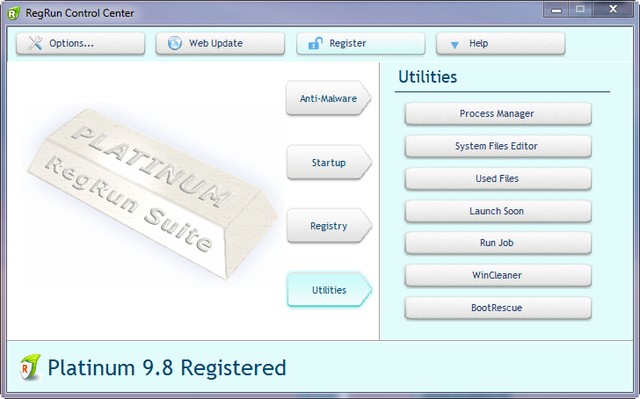Minimize the RegRun Control Center window
Image resolution: width=640 pixels, height=399 pixels.
coord(556,10)
